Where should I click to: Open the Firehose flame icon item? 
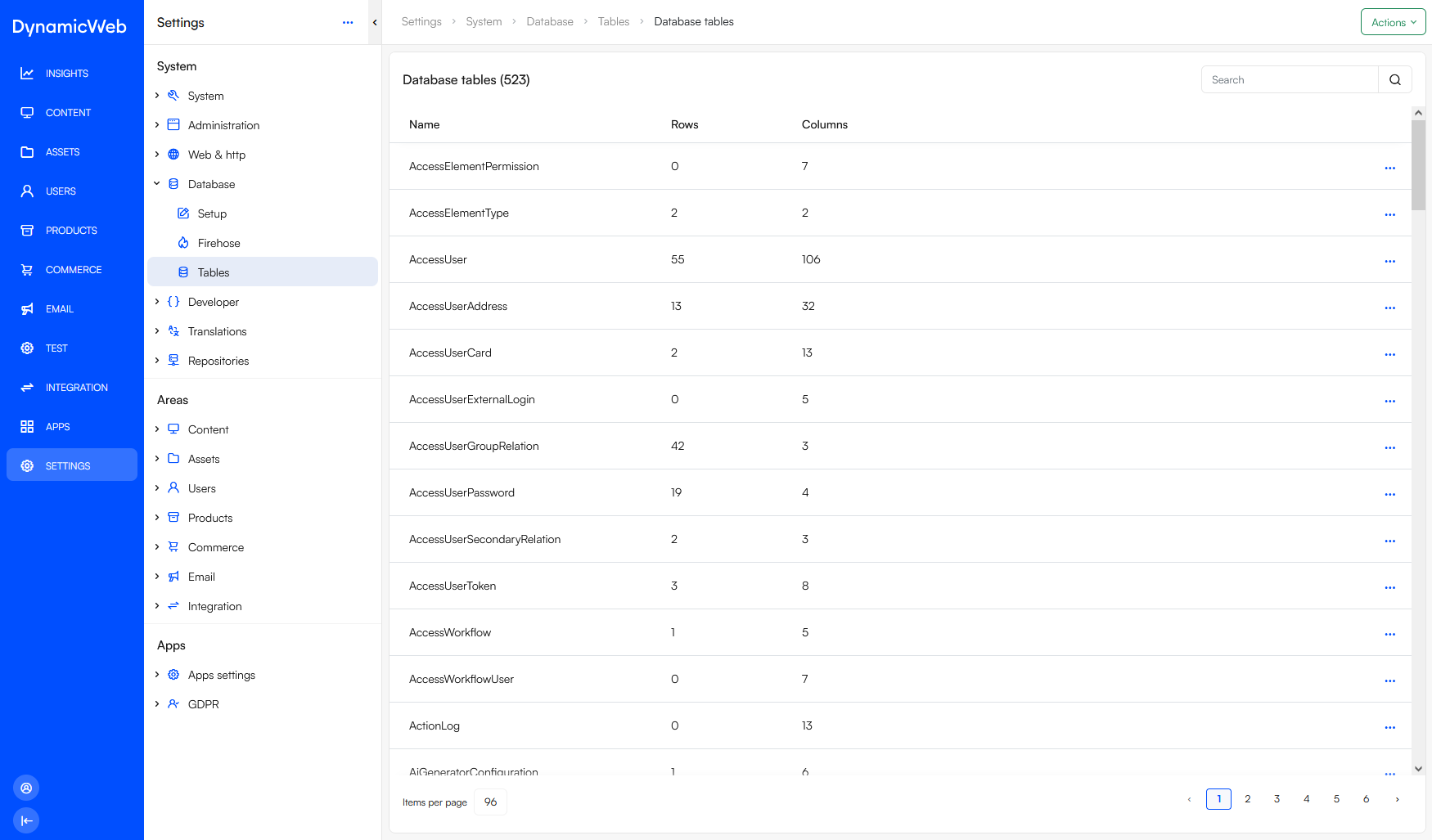coord(183,243)
